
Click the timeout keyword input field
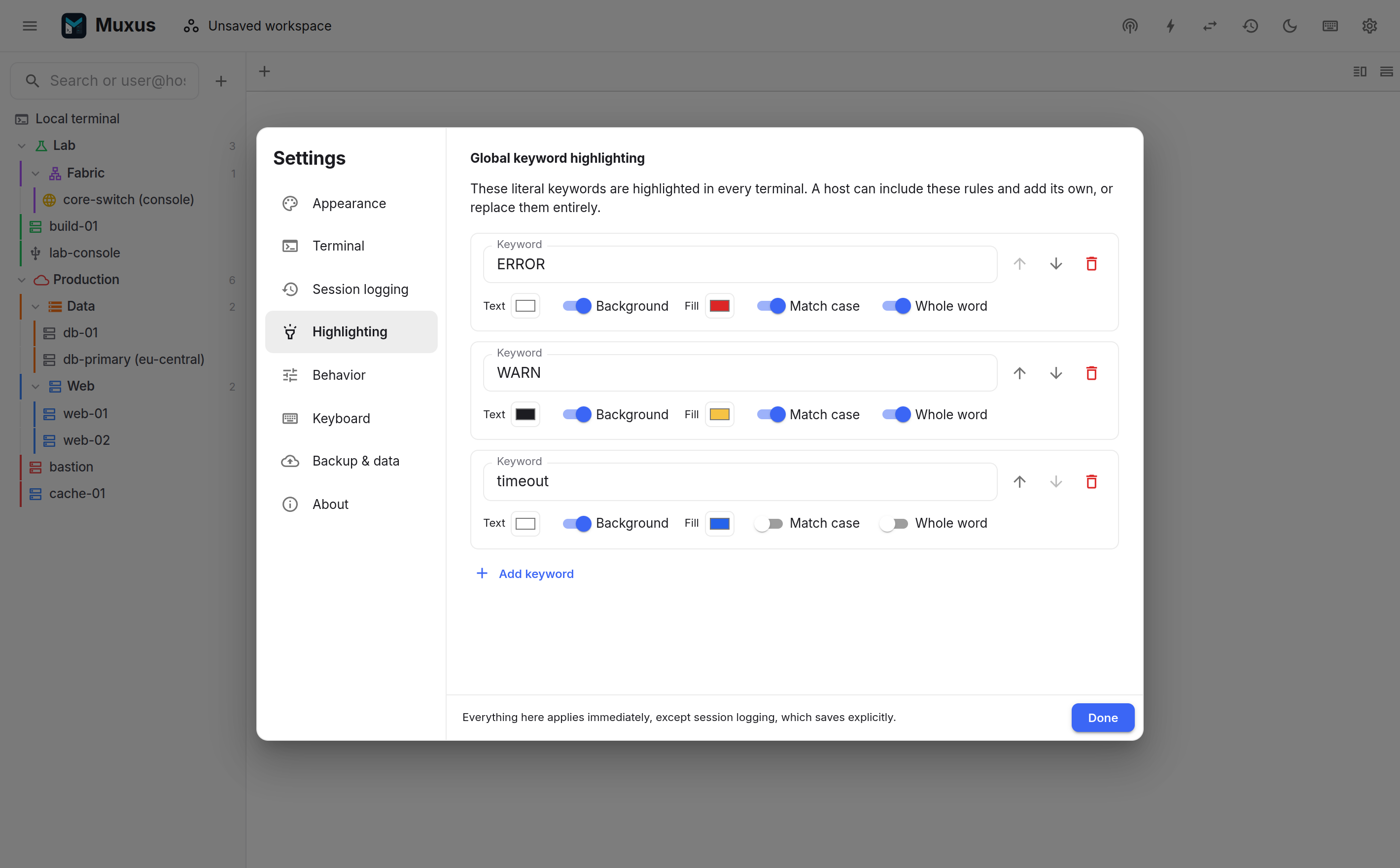click(x=739, y=481)
